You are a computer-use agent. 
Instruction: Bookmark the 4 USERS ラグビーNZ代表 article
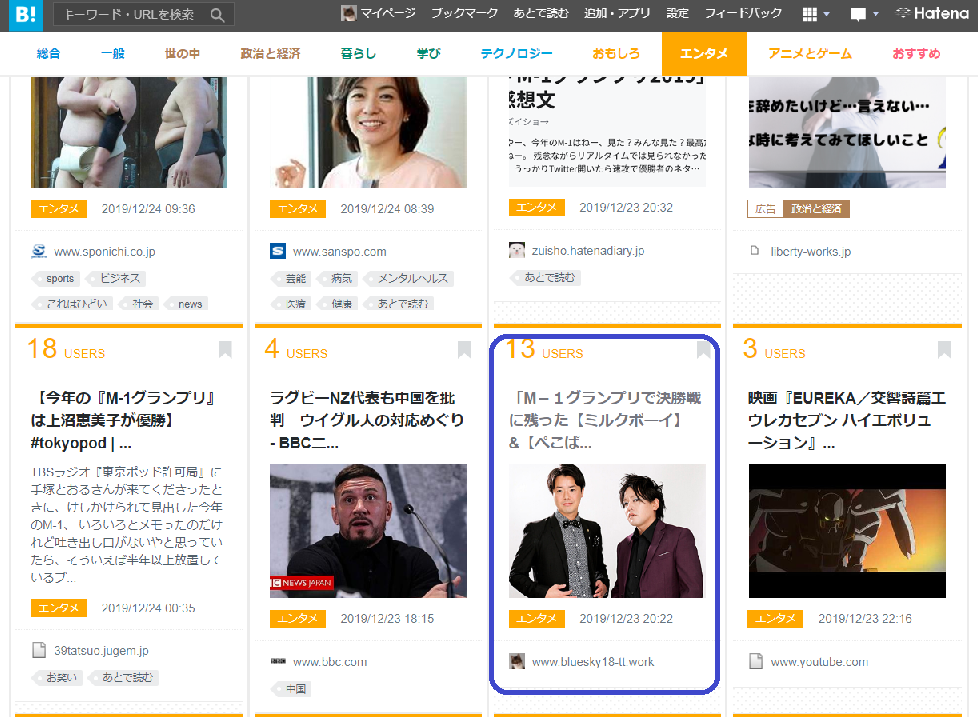[x=464, y=350]
